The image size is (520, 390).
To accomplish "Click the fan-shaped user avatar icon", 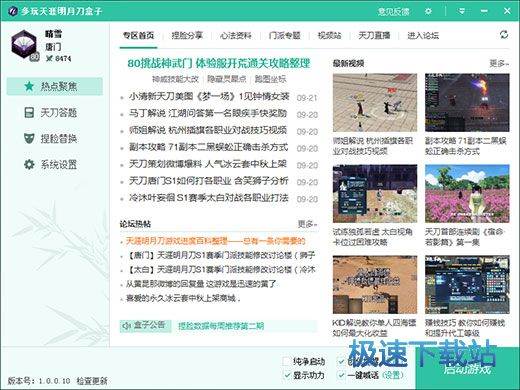I will click(x=24, y=44).
